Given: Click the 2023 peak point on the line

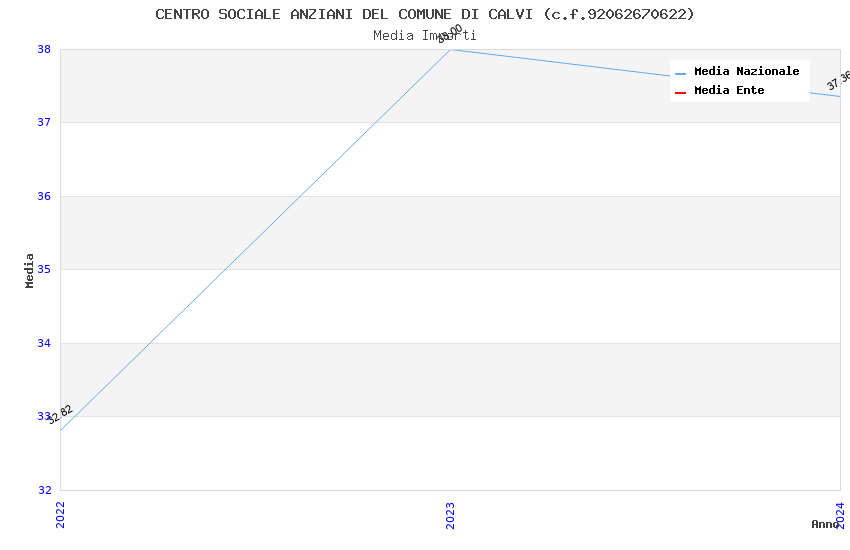Looking at the screenshot, I should coord(450,50).
